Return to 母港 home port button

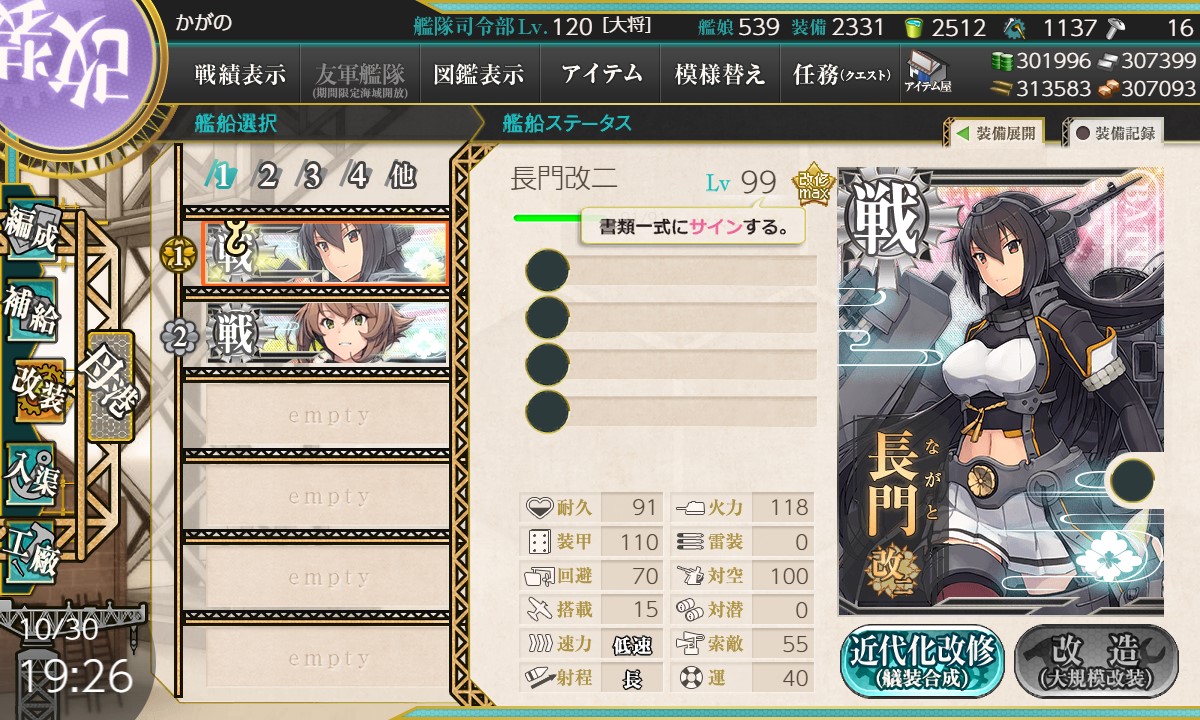(108, 386)
